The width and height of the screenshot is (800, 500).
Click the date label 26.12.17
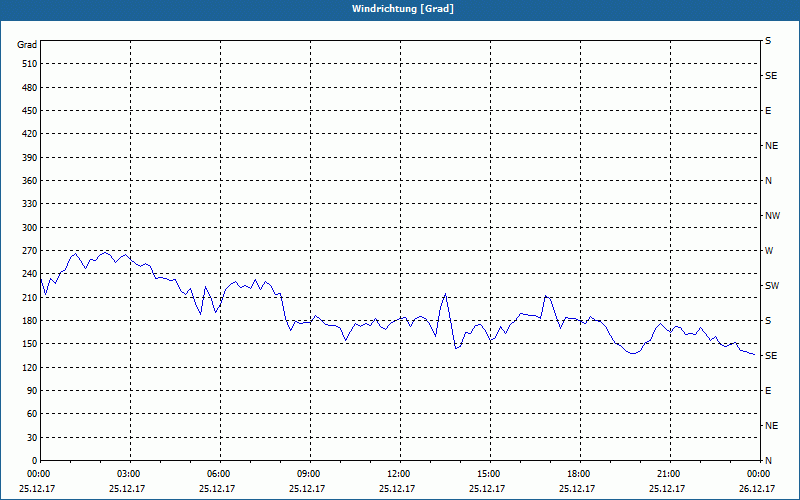[x=757, y=489]
